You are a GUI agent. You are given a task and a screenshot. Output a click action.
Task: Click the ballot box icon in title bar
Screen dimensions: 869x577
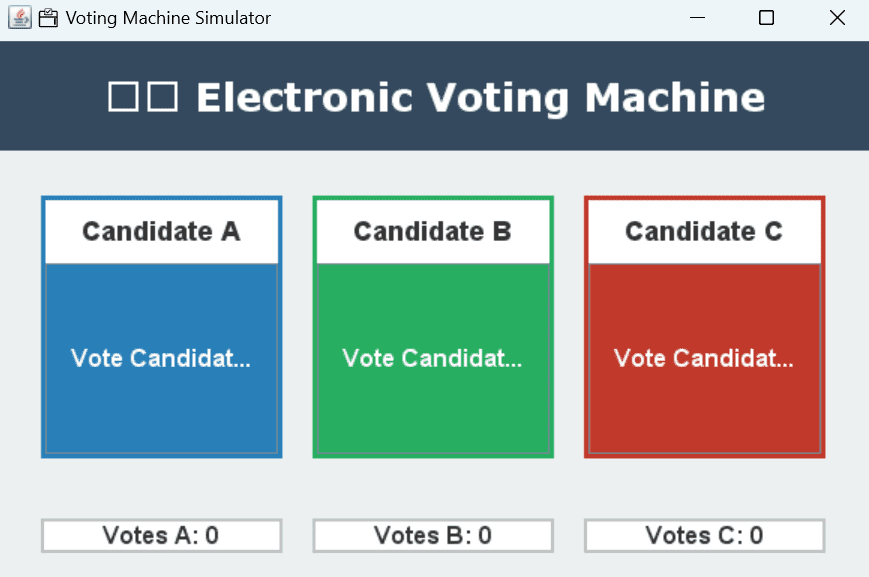(x=48, y=18)
